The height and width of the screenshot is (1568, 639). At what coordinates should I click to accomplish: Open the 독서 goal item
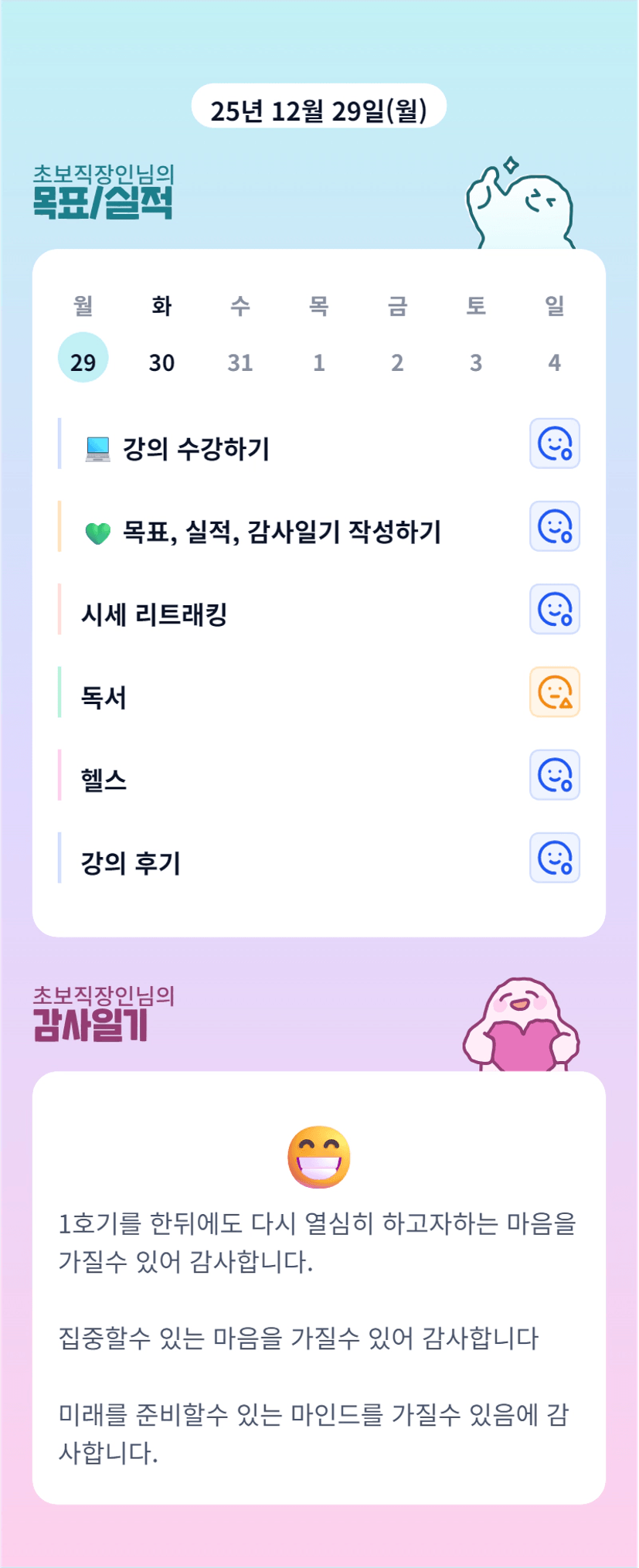click(x=104, y=697)
